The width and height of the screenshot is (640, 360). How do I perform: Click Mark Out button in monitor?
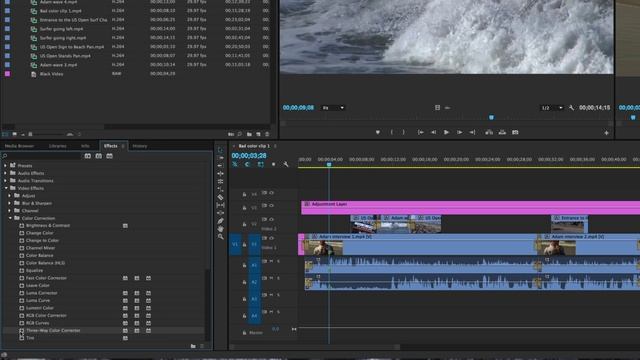(x=403, y=132)
